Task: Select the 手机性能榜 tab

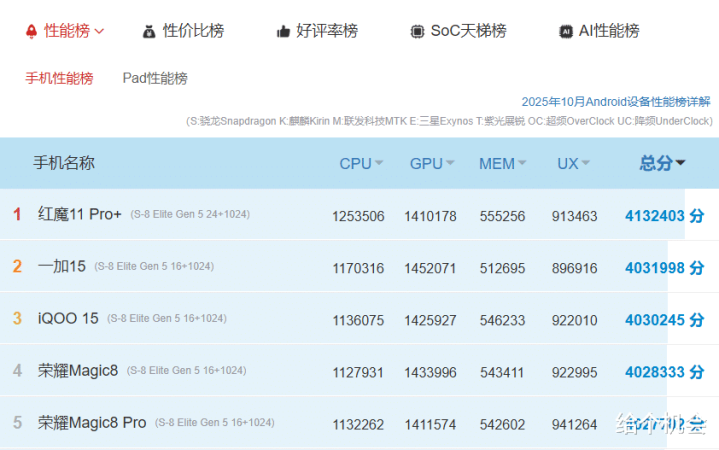Action: tap(59, 78)
